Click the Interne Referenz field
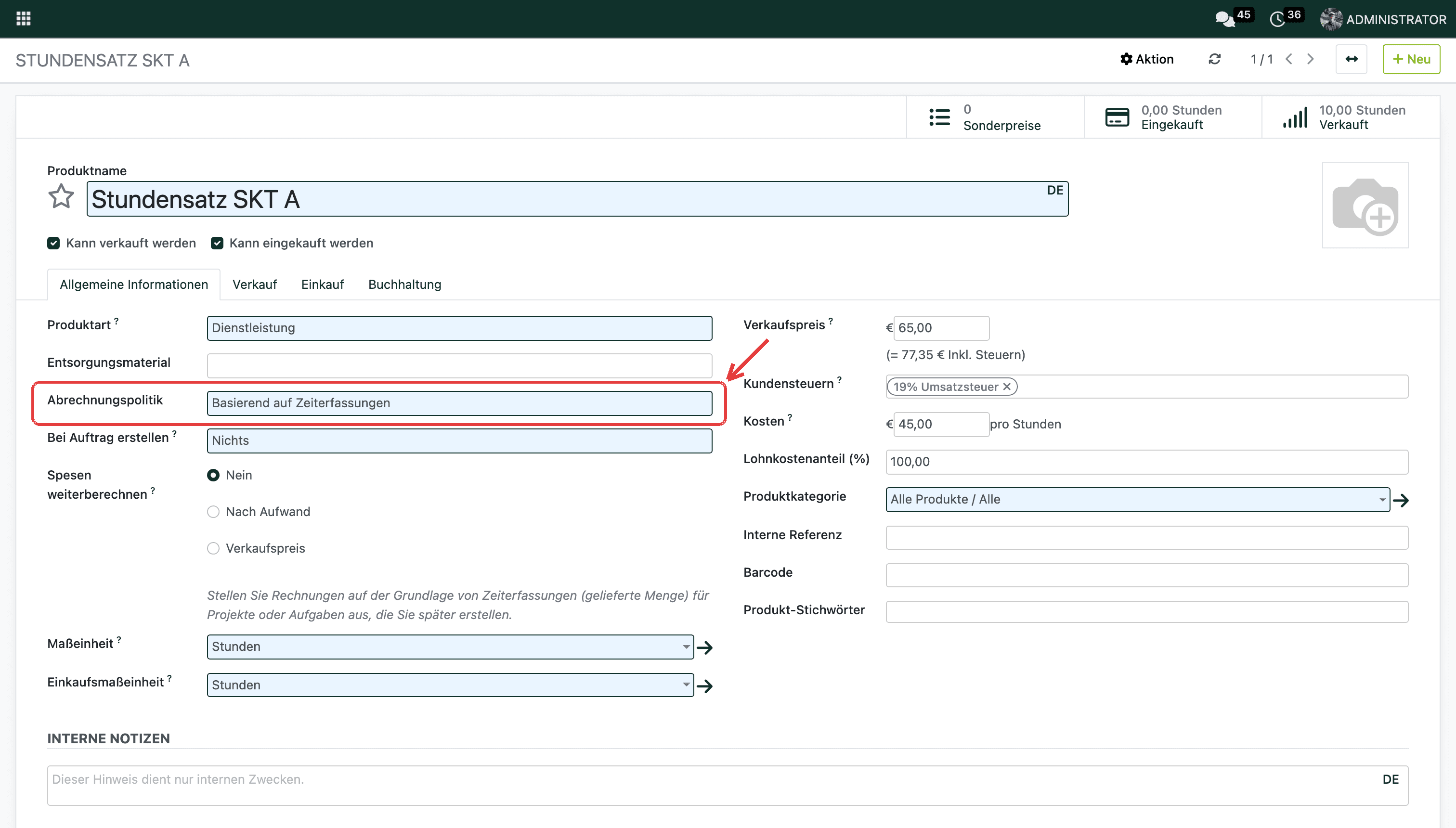Viewport: 1456px width, 828px height. pos(1146,537)
